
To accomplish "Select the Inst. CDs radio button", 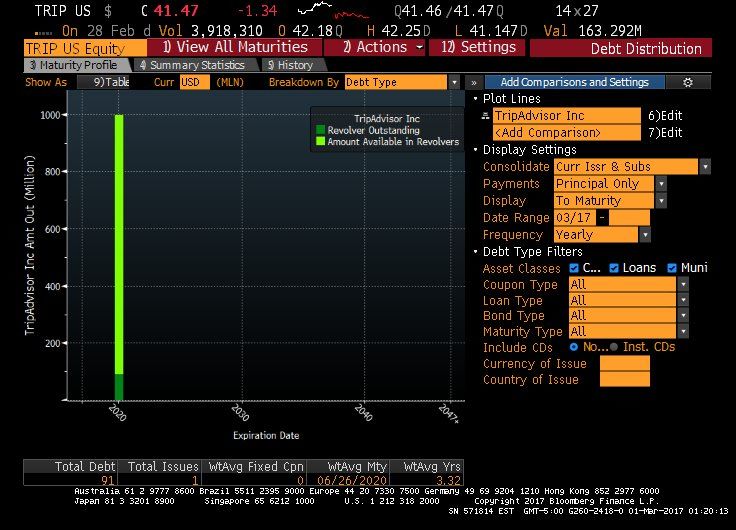I will (613, 347).
